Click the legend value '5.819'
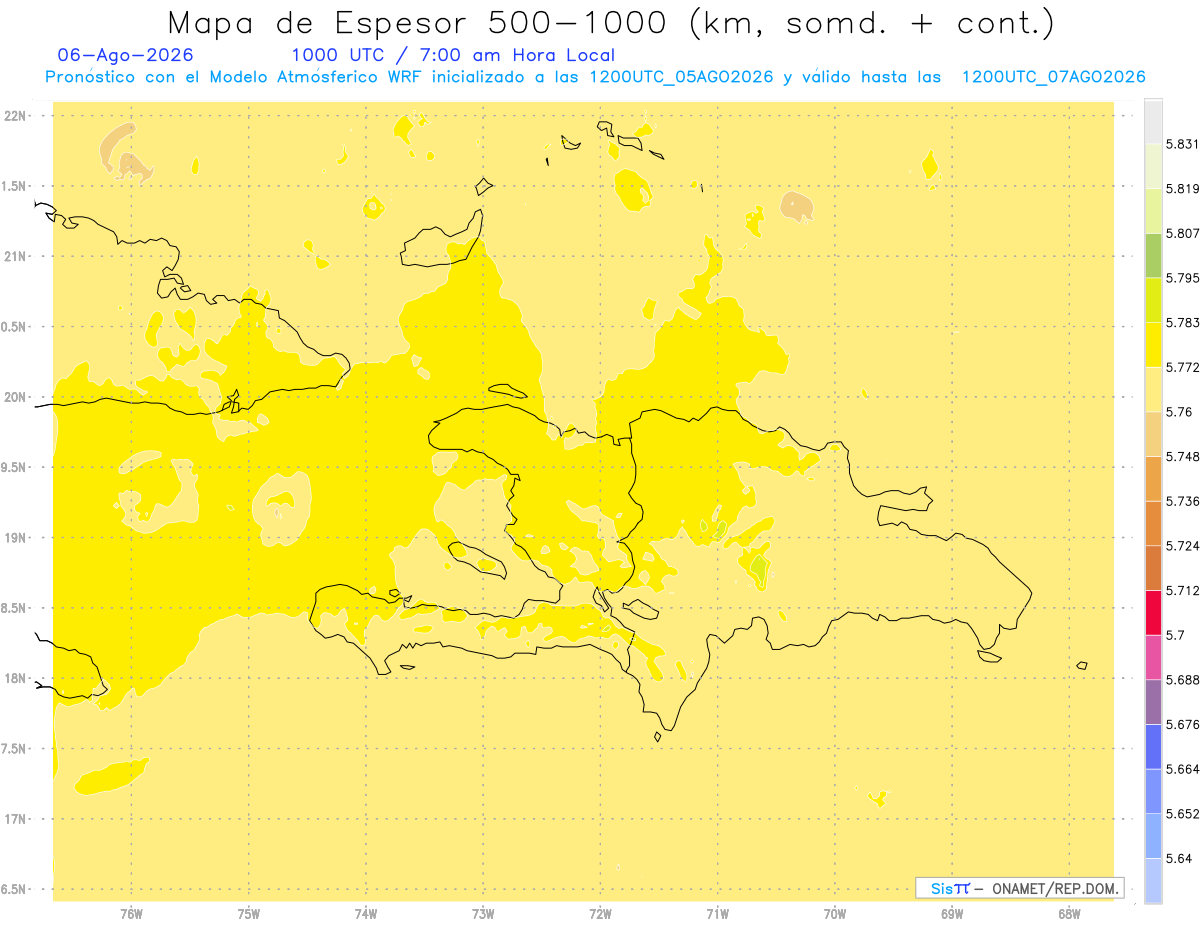Image resolution: width=1200 pixels, height=927 pixels. (1182, 189)
